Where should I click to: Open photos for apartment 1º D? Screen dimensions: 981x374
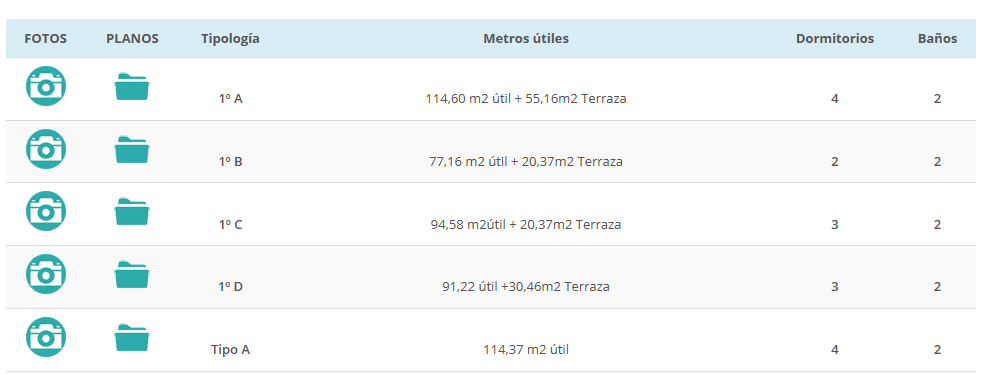coord(46,274)
